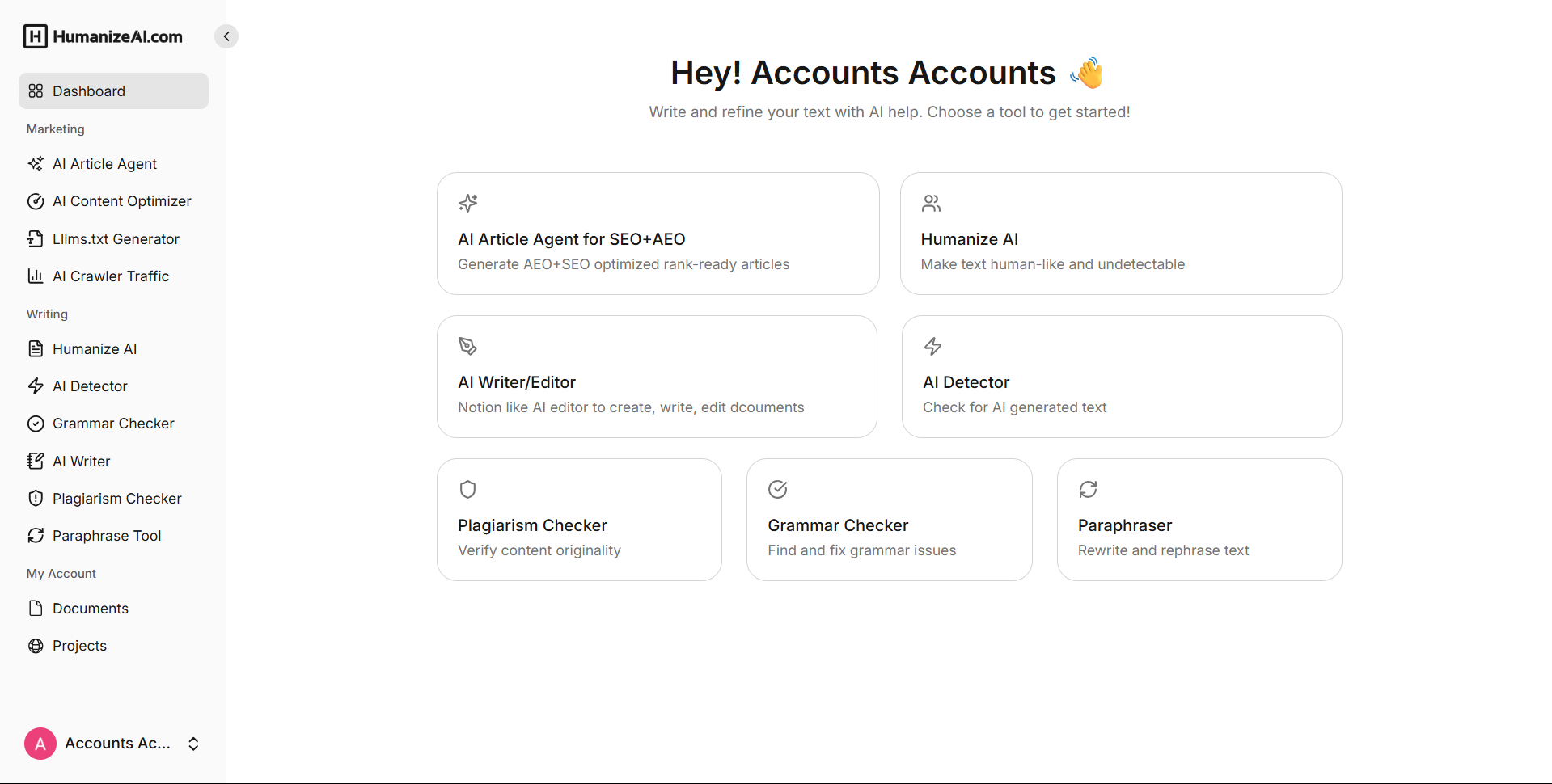
Task: Expand the Accounts account switcher menu
Action: pyautogui.click(x=193, y=744)
